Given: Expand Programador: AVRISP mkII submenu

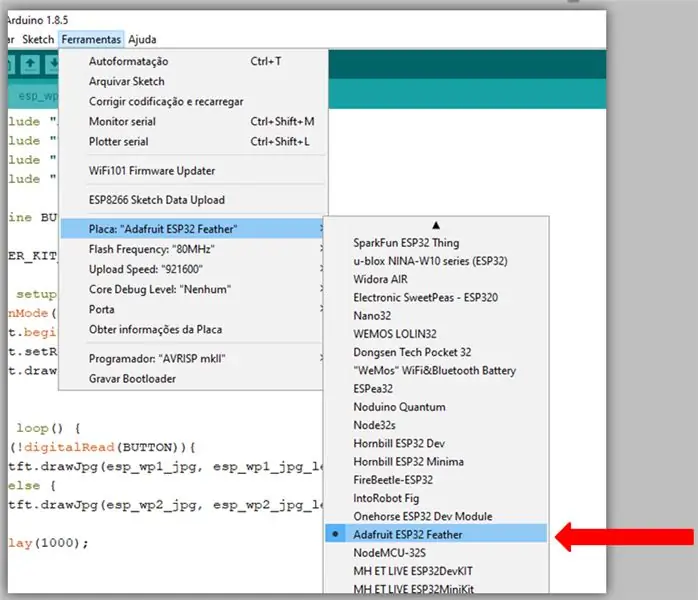Looking at the screenshot, I should [193, 359].
